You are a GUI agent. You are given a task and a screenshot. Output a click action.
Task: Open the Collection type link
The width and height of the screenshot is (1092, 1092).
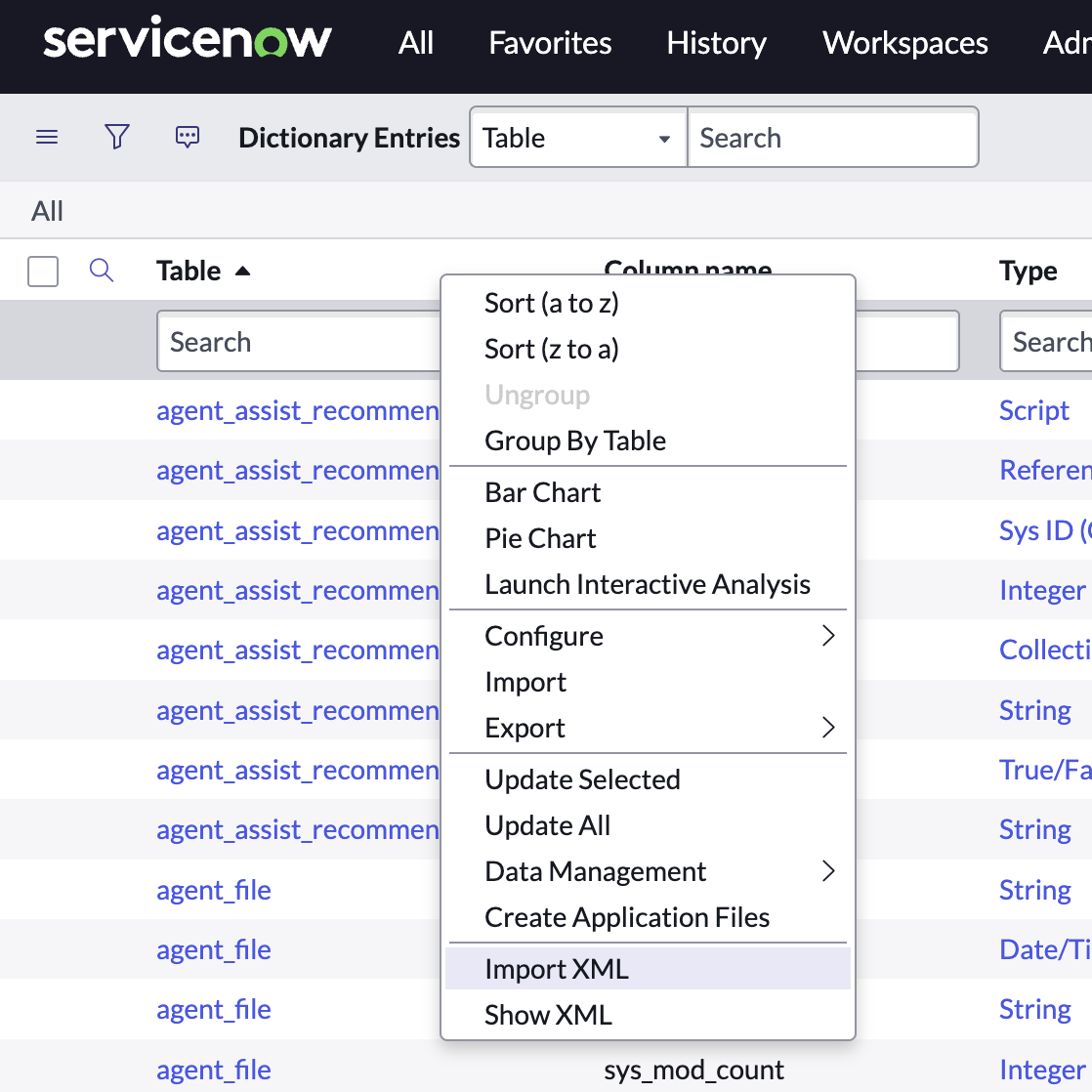1045,650
